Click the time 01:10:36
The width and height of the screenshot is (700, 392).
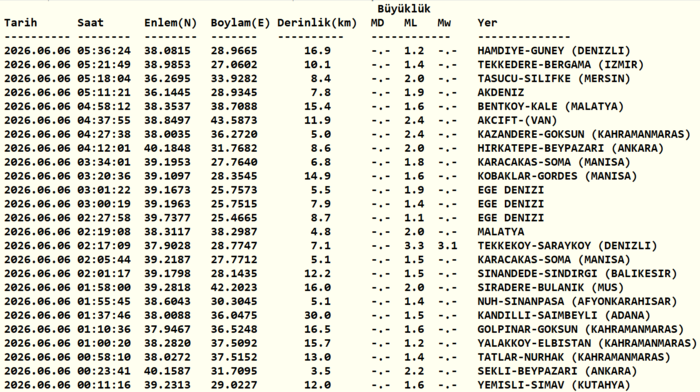[104, 329]
